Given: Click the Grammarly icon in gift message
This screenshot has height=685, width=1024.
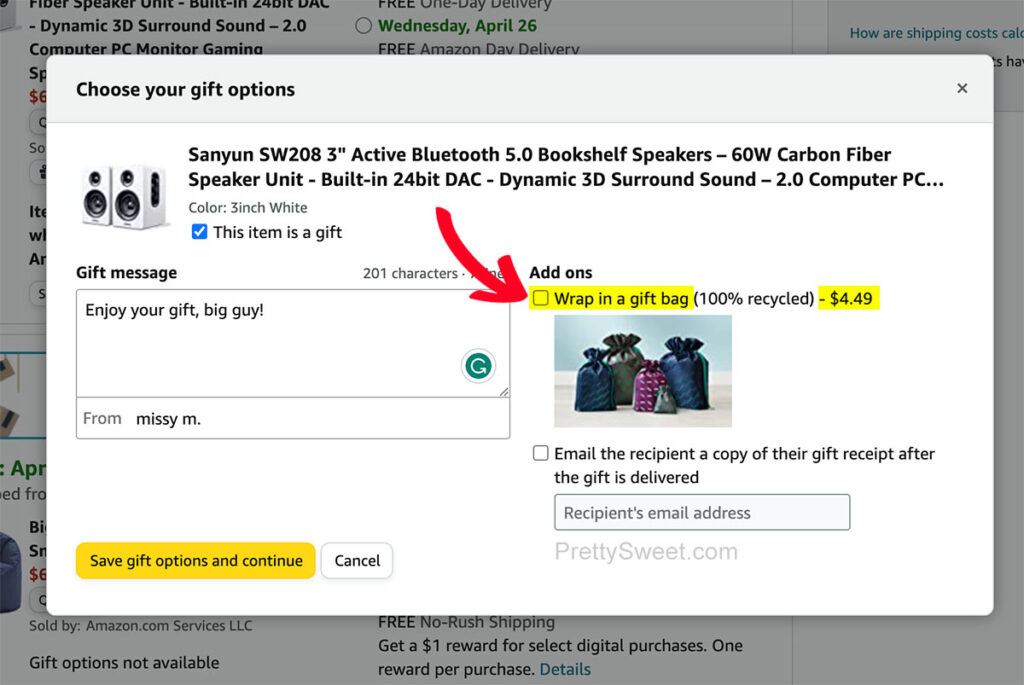Looking at the screenshot, I should click(x=478, y=366).
